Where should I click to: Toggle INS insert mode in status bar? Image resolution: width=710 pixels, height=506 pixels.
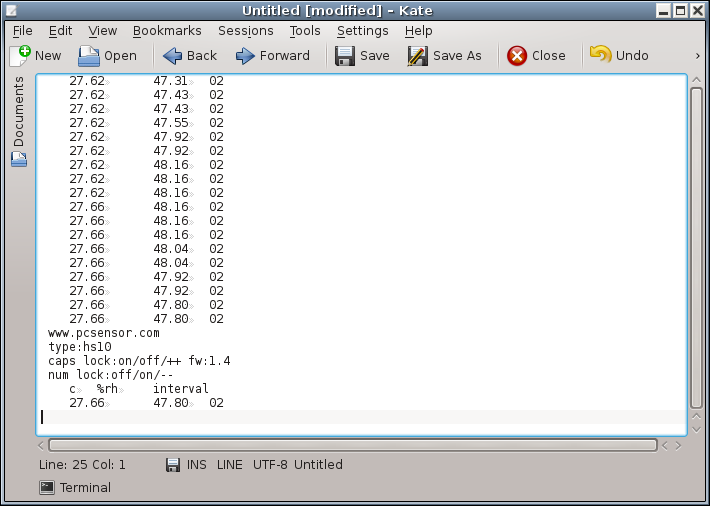tap(197, 465)
